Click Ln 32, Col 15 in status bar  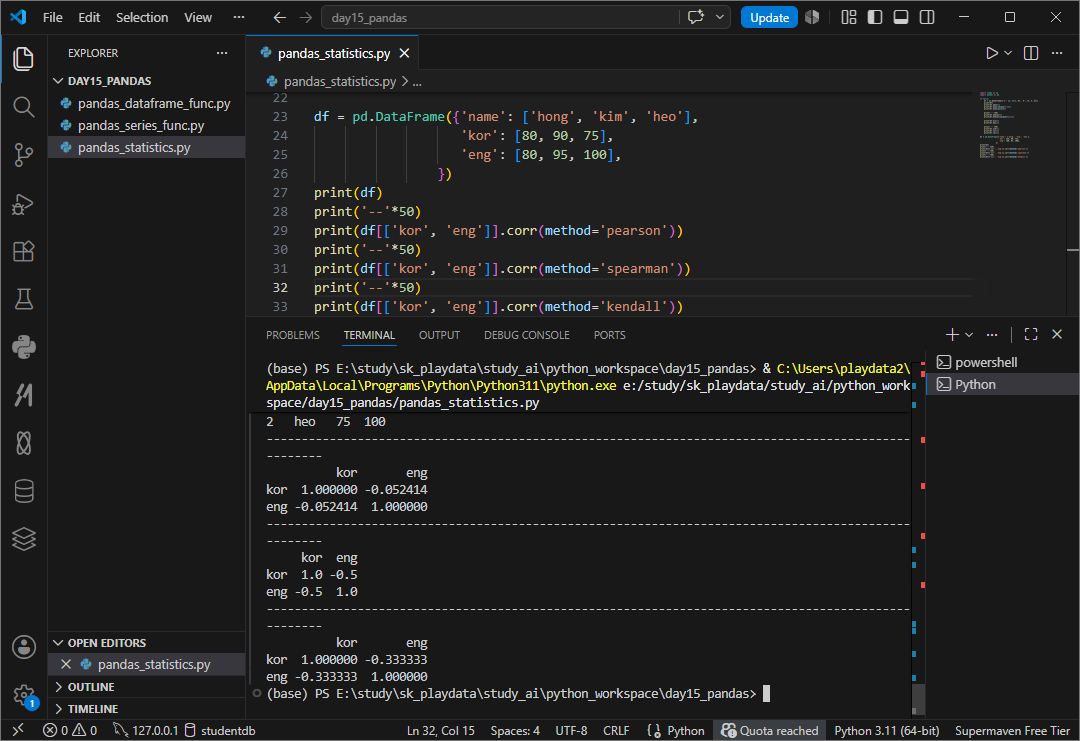(x=441, y=730)
